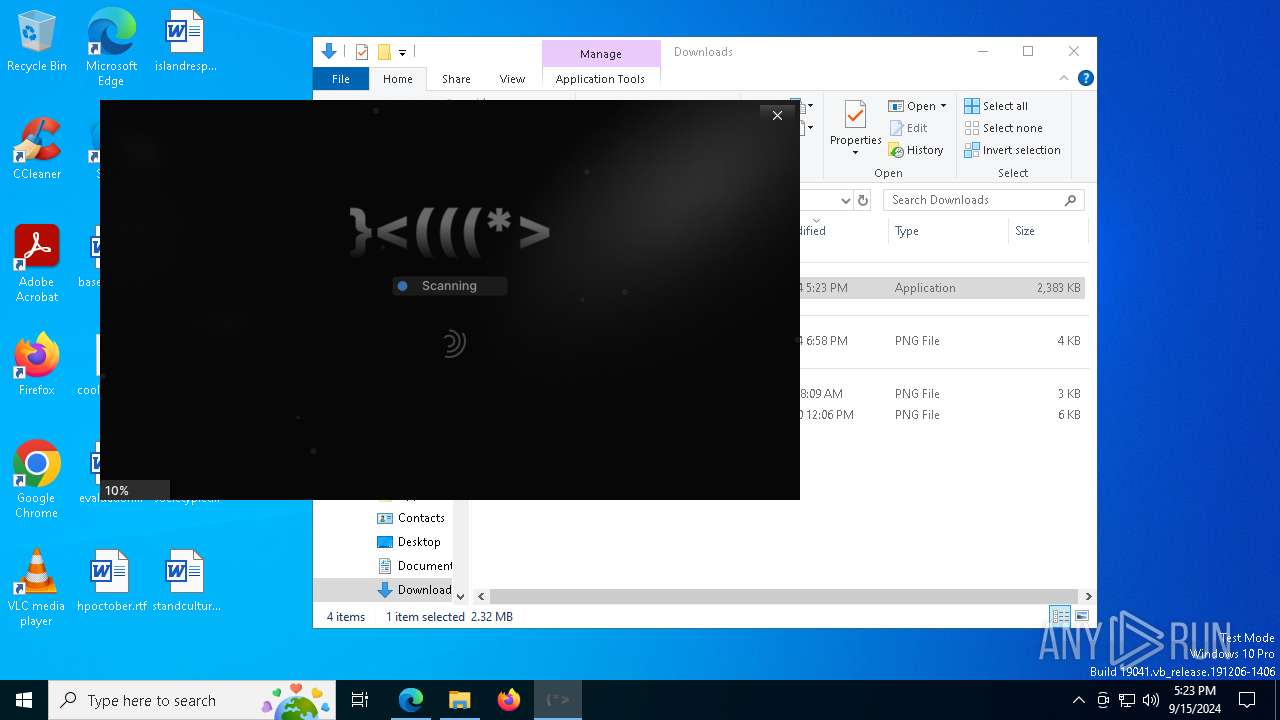Close the black Scanning overlay window

click(777, 116)
